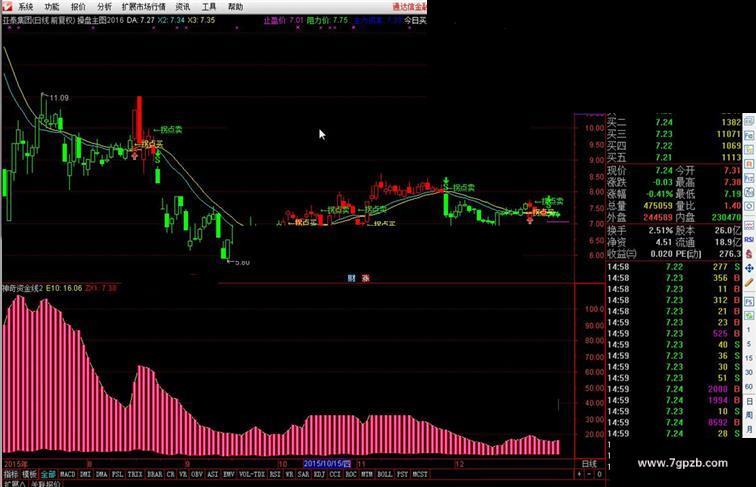This screenshot has height=487, width=756.
Task: Click the 涨 info marker
Action: 365,278
